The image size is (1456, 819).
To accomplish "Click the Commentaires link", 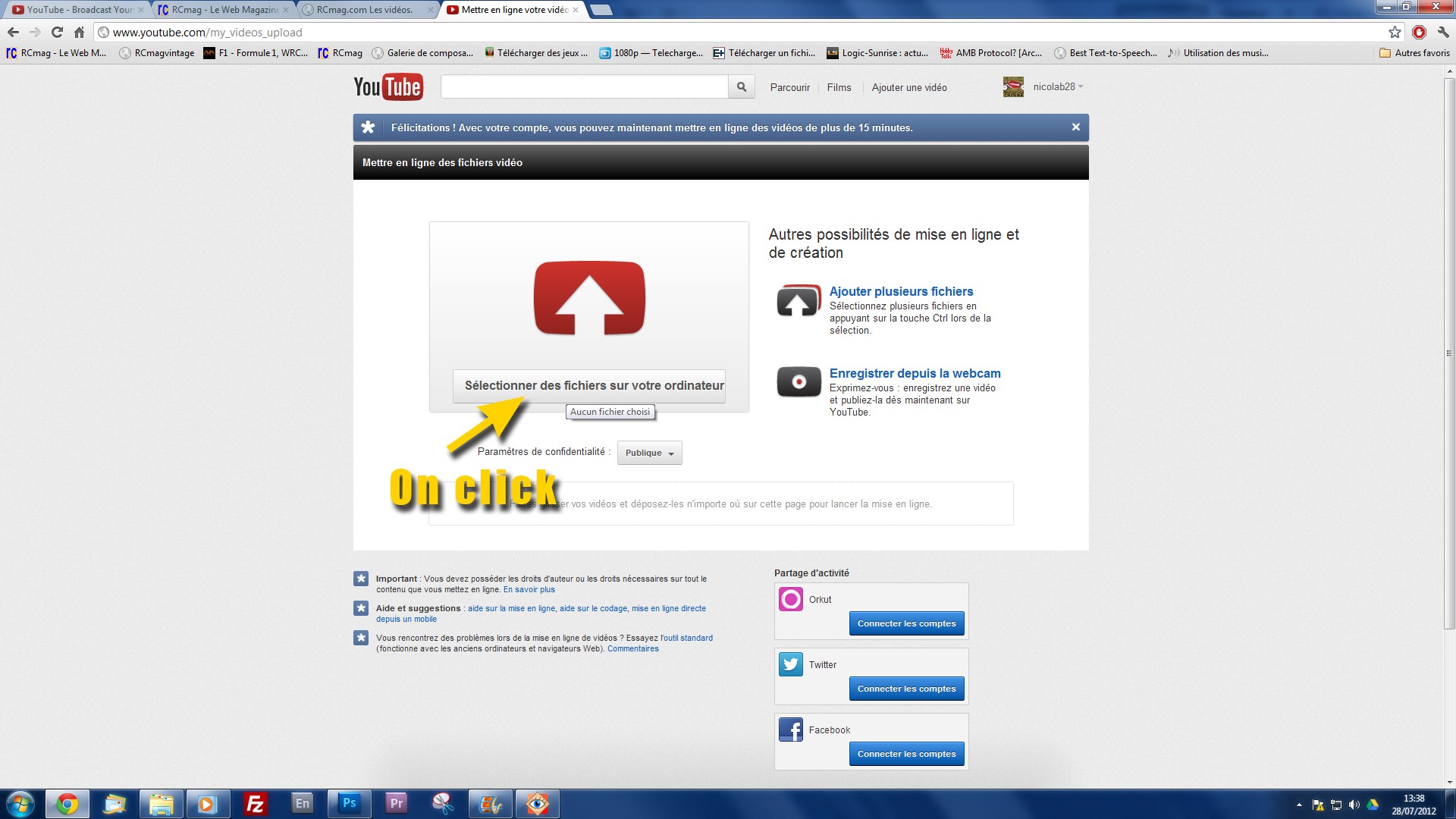I will 632,648.
